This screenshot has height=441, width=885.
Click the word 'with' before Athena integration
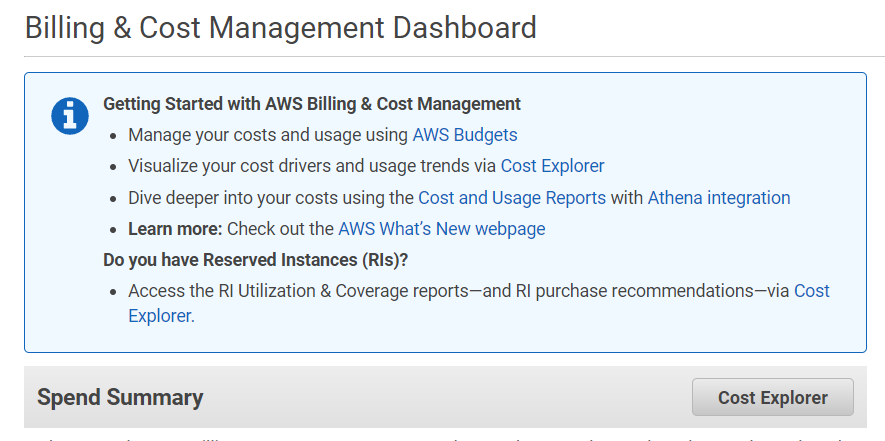[627, 198]
